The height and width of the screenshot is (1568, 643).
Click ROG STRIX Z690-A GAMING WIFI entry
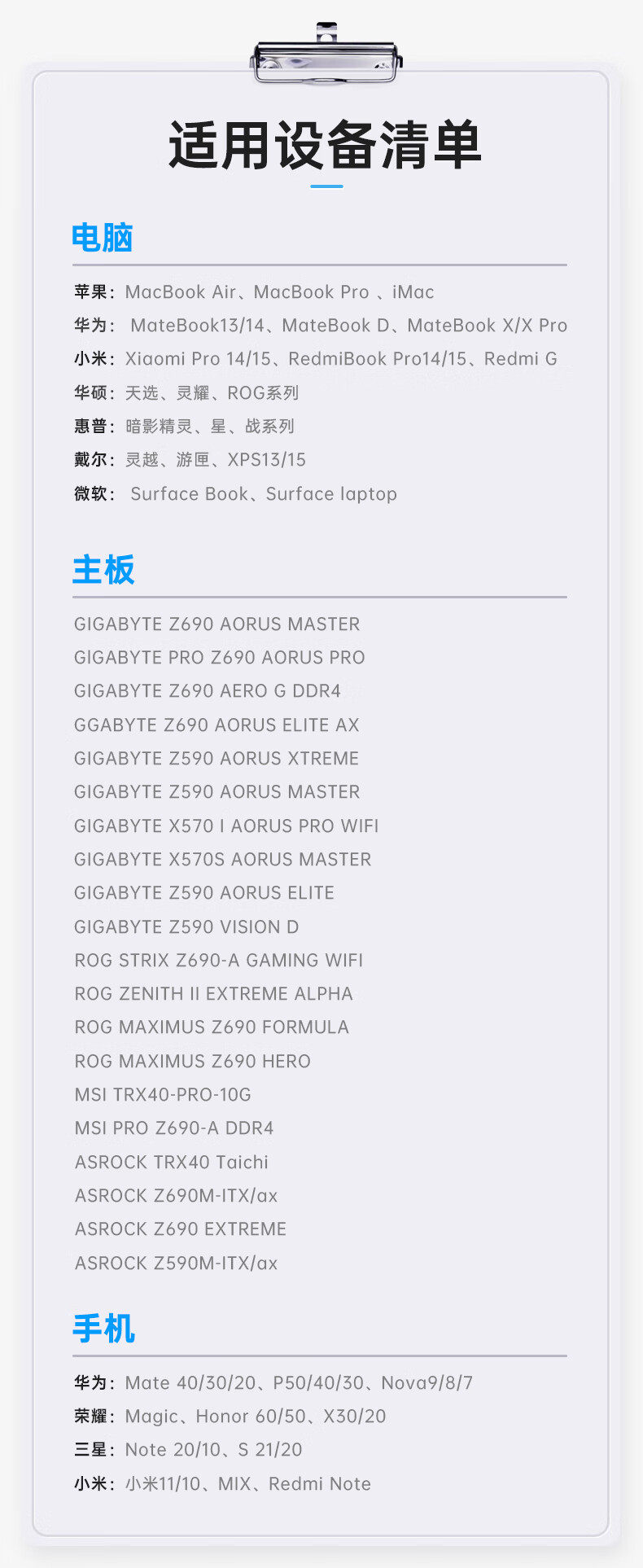pos(218,961)
